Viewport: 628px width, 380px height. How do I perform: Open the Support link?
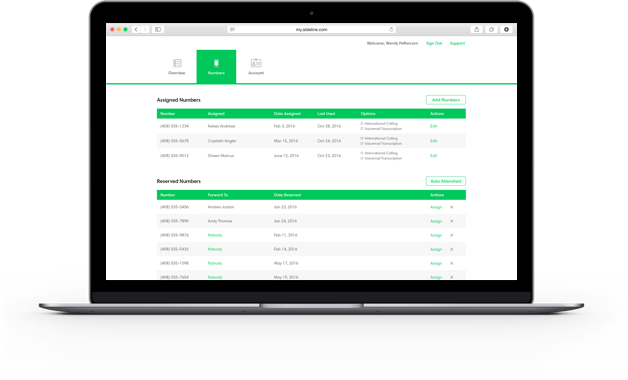pos(457,43)
